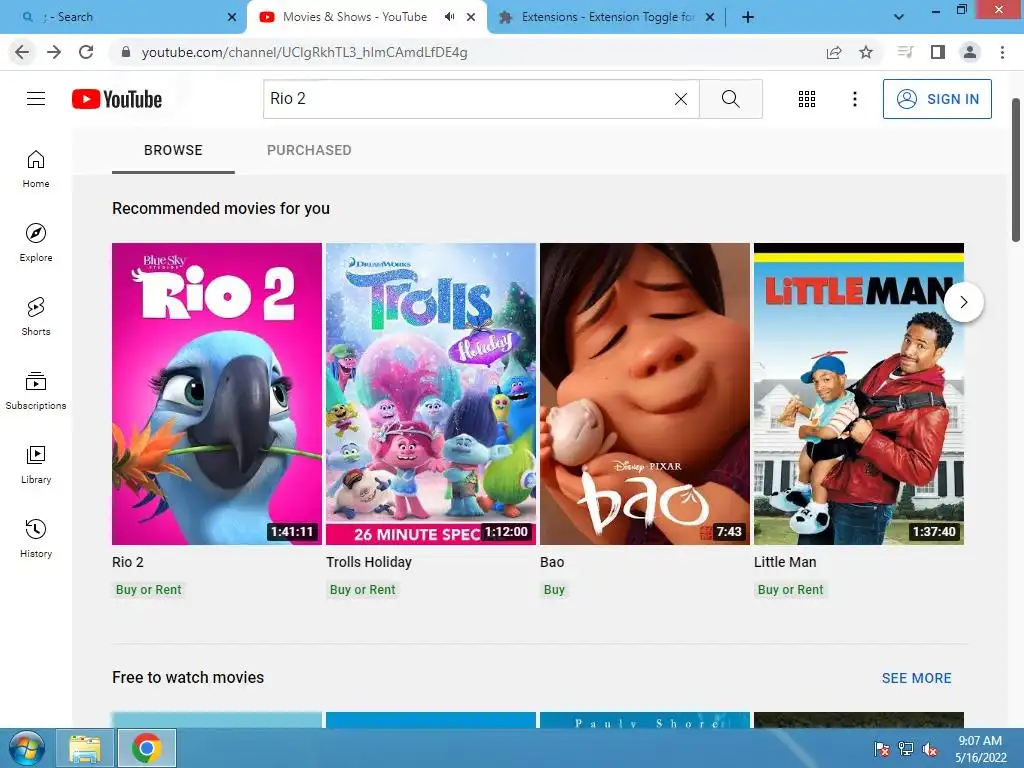Go back with browser back arrow

(x=22, y=52)
